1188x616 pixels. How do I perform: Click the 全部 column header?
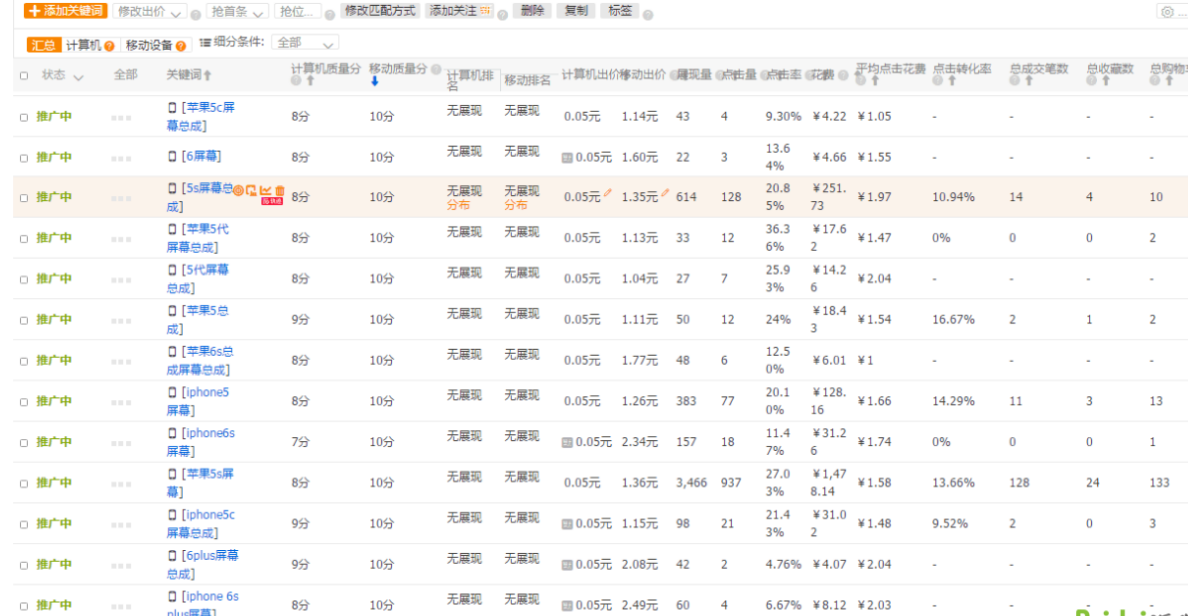pos(125,74)
